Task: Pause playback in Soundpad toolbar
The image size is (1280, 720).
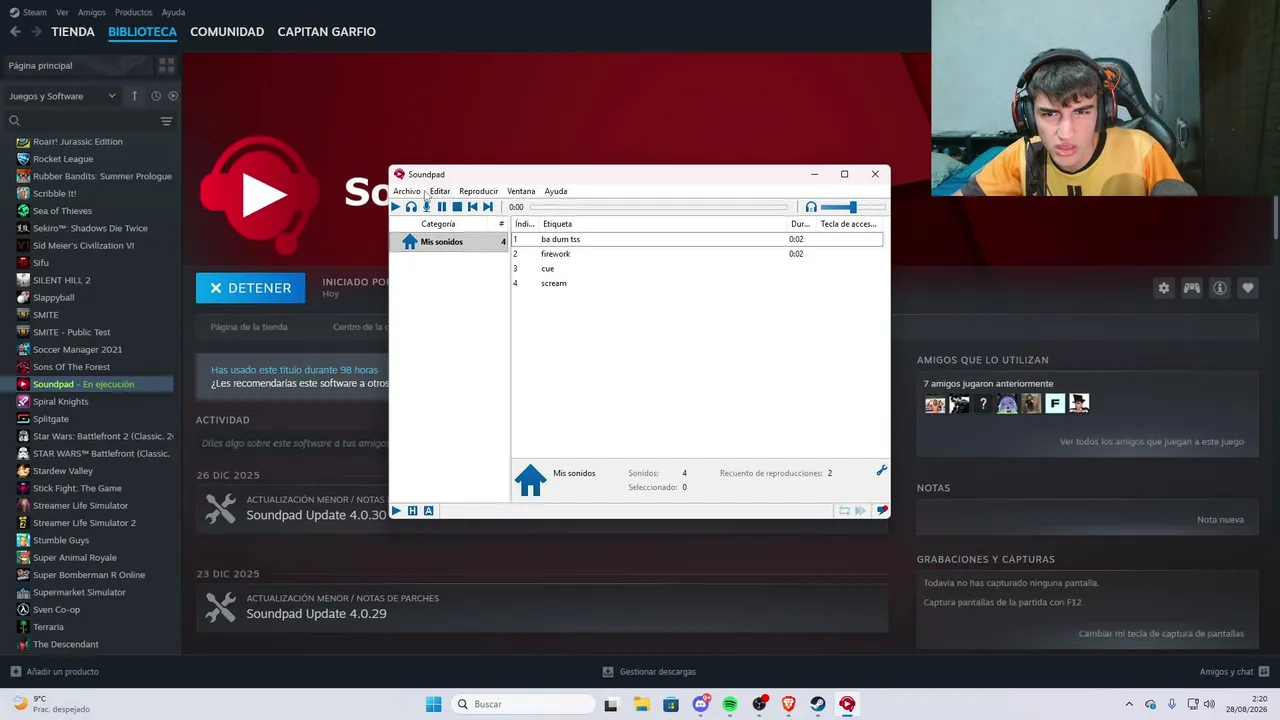Action: tap(442, 207)
